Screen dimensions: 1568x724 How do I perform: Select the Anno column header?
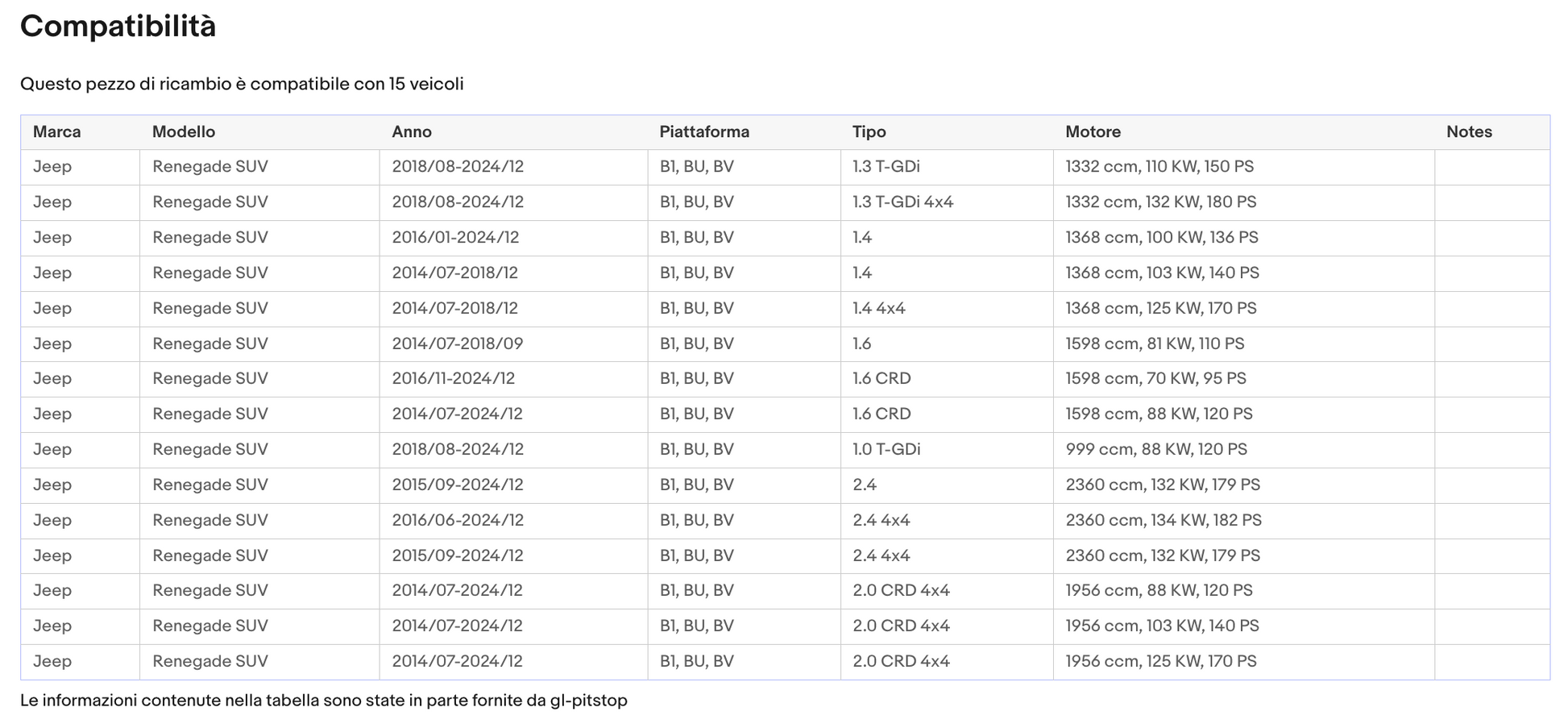[412, 131]
